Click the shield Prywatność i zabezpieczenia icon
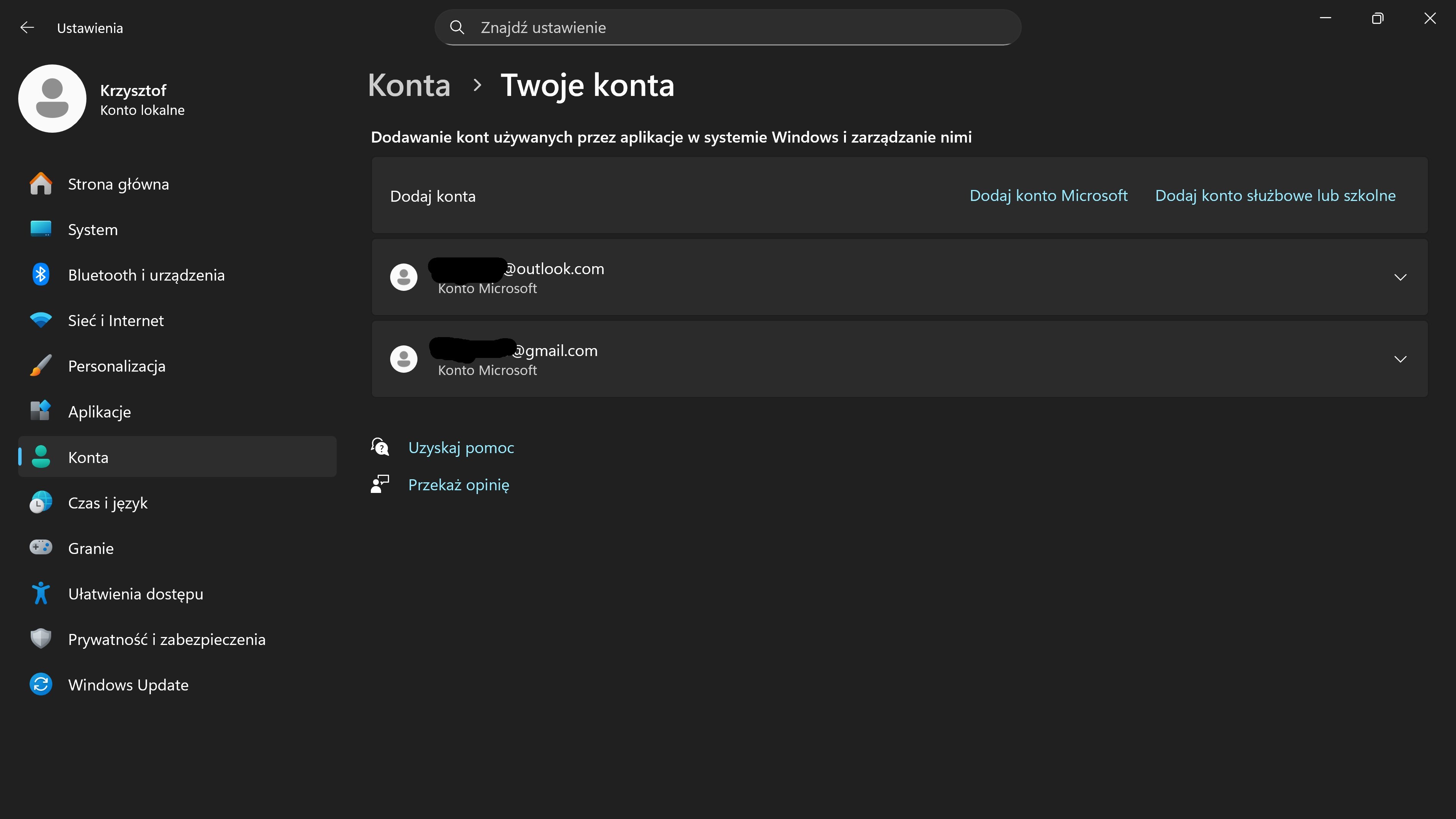The image size is (1456, 819). [x=41, y=639]
